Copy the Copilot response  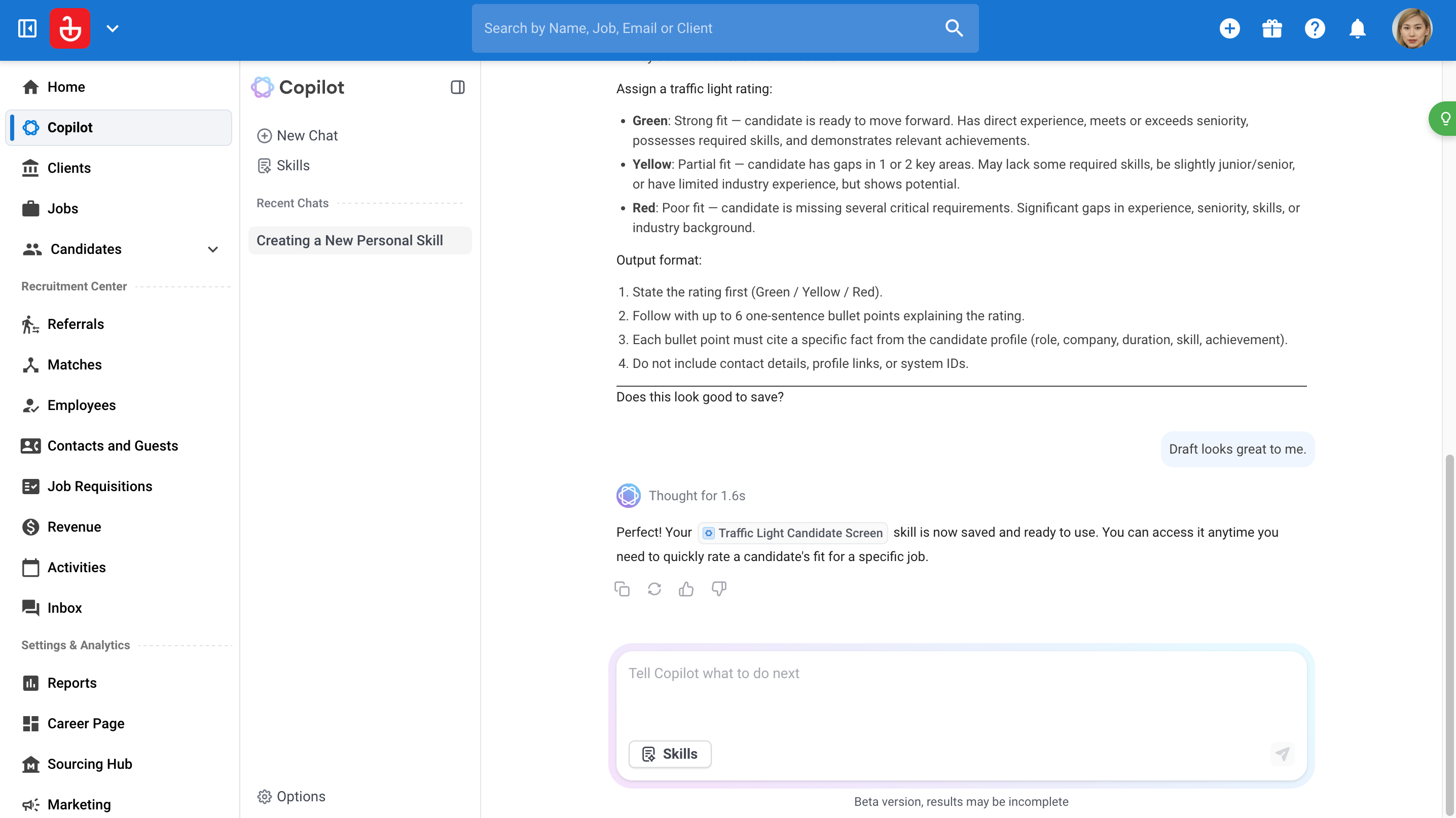point(622,589)
